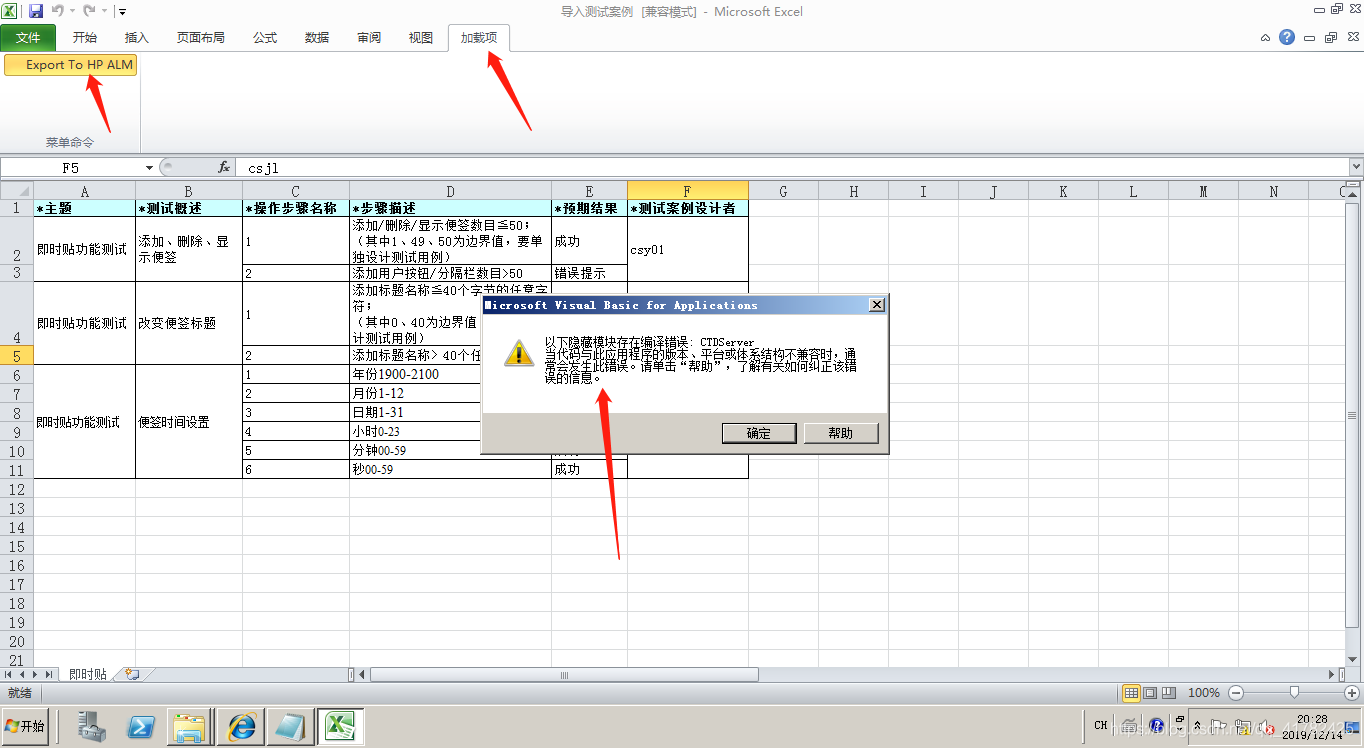Click the horizontal scrollbar right arrow
This screenshot has height=748, width=1364.
[x=1331, y=675]
